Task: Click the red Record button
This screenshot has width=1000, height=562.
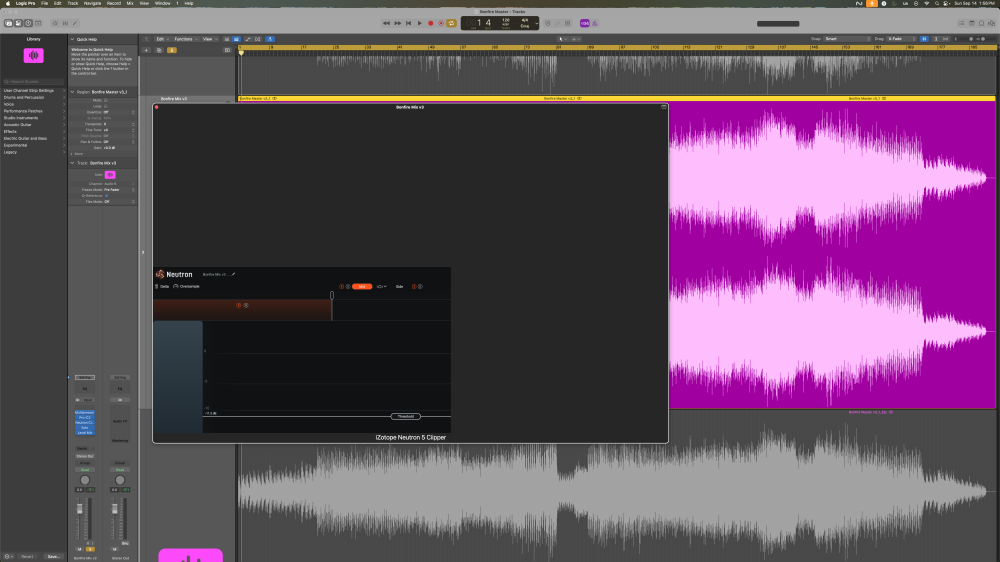Action: (x=430, y=24)
